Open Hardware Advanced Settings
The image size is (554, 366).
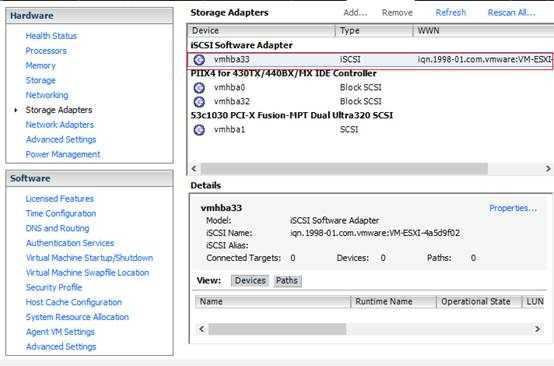(61, 140)
